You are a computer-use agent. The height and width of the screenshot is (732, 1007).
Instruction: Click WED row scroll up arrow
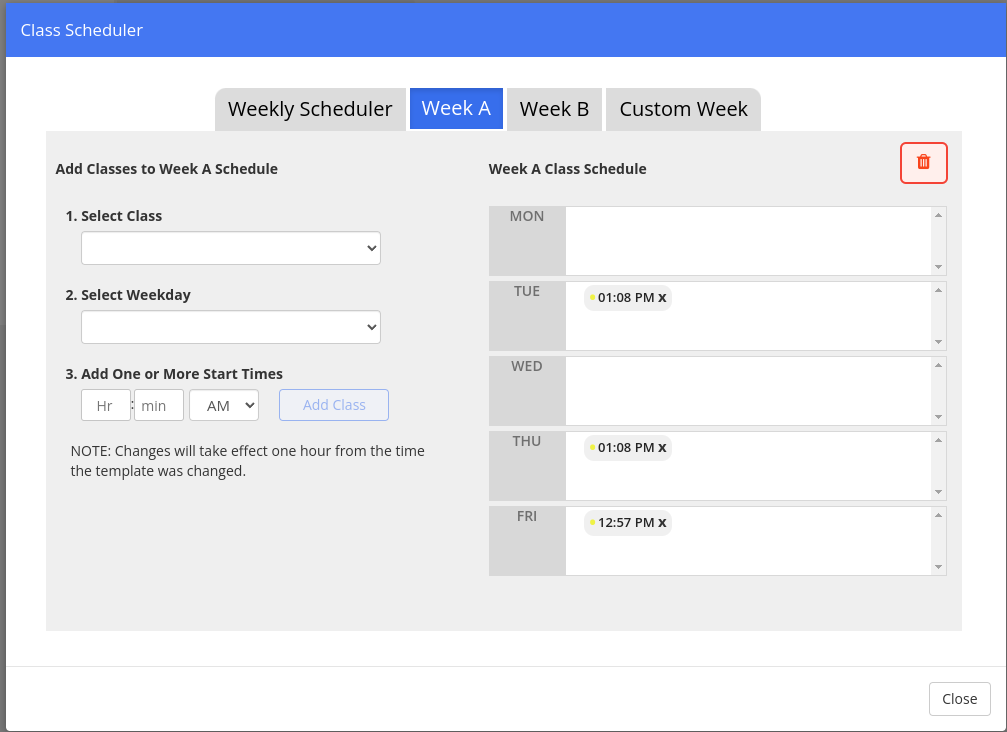pos(938,365)
